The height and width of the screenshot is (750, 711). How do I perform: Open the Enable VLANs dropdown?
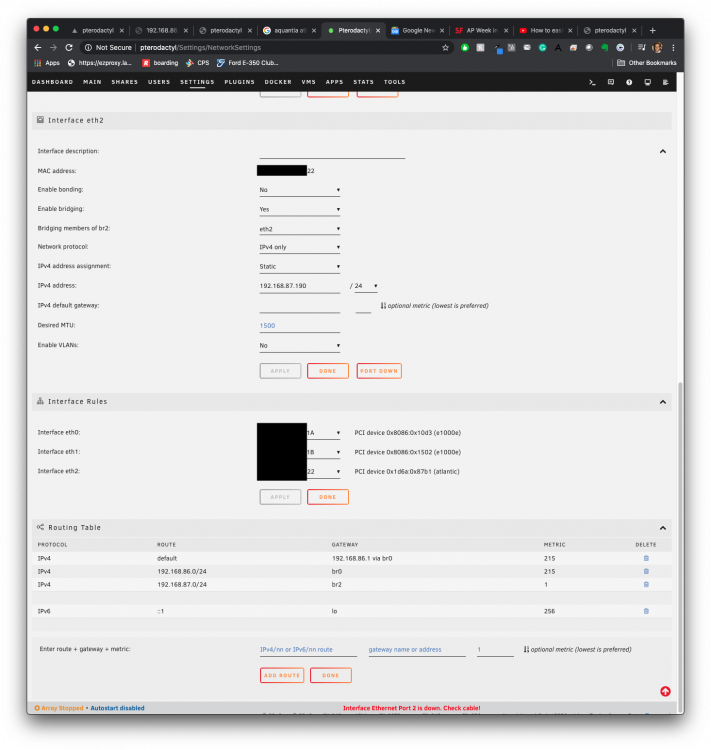coord(300,345)
